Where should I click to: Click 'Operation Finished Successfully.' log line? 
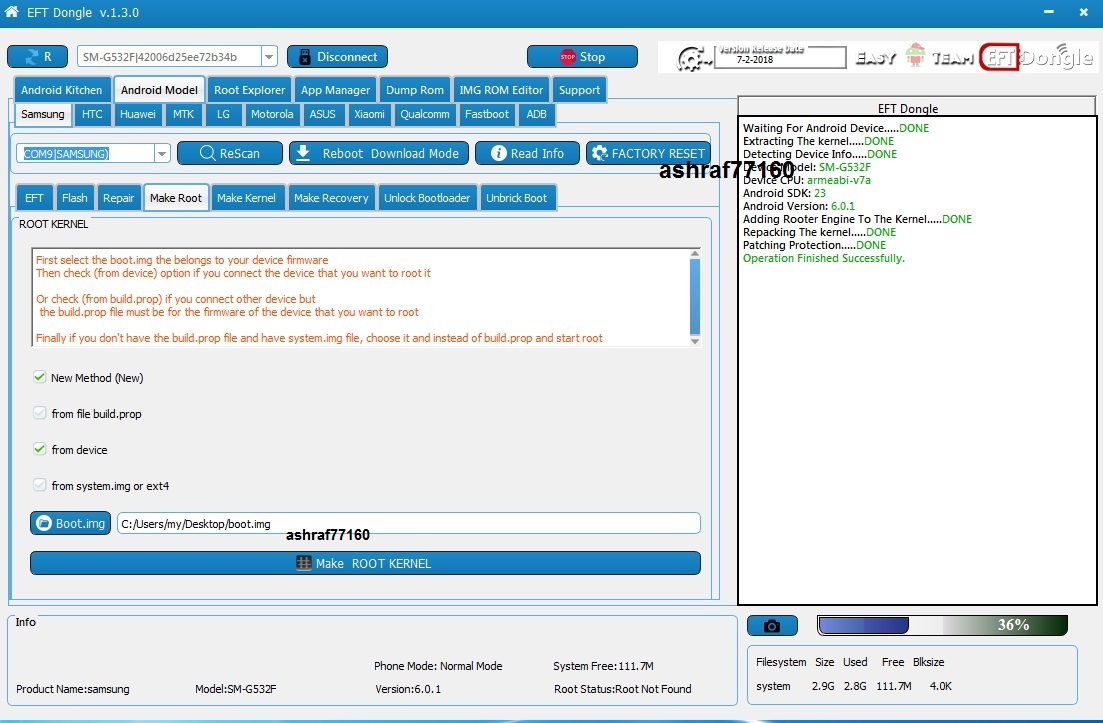(x=824, y=258)
